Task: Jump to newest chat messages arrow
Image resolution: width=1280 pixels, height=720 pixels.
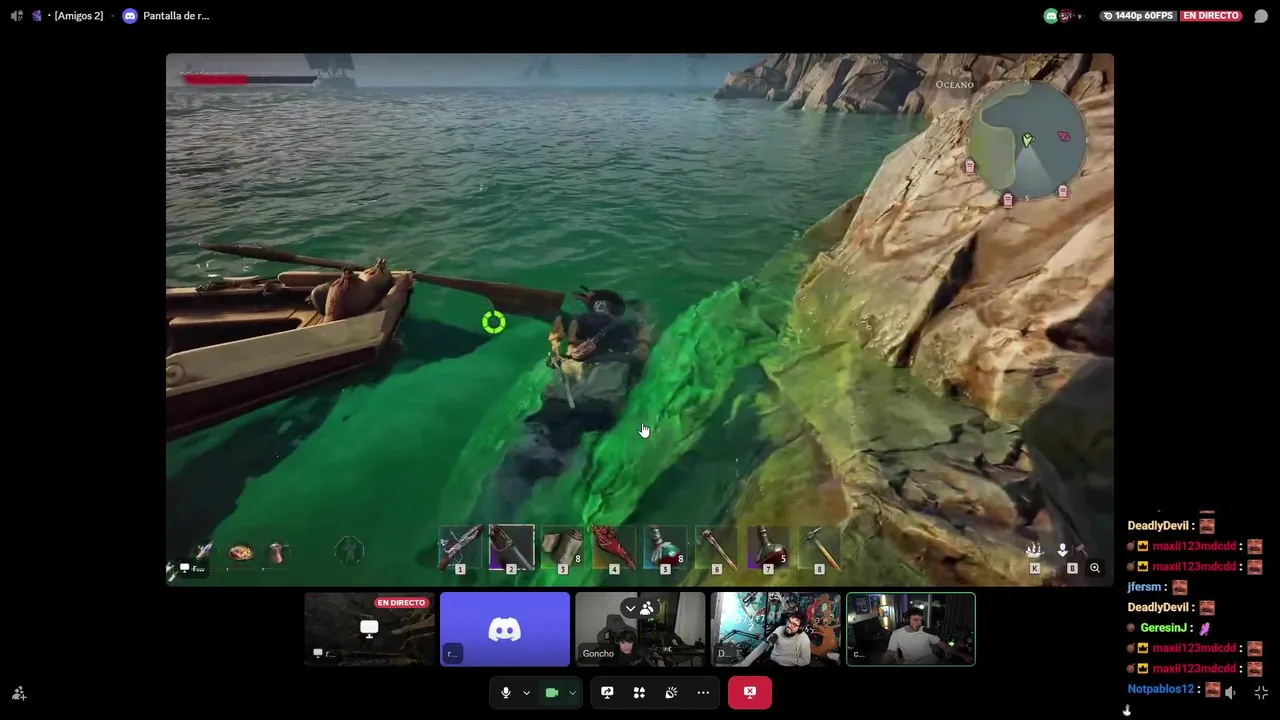Action: click(x=1127, y=710)
